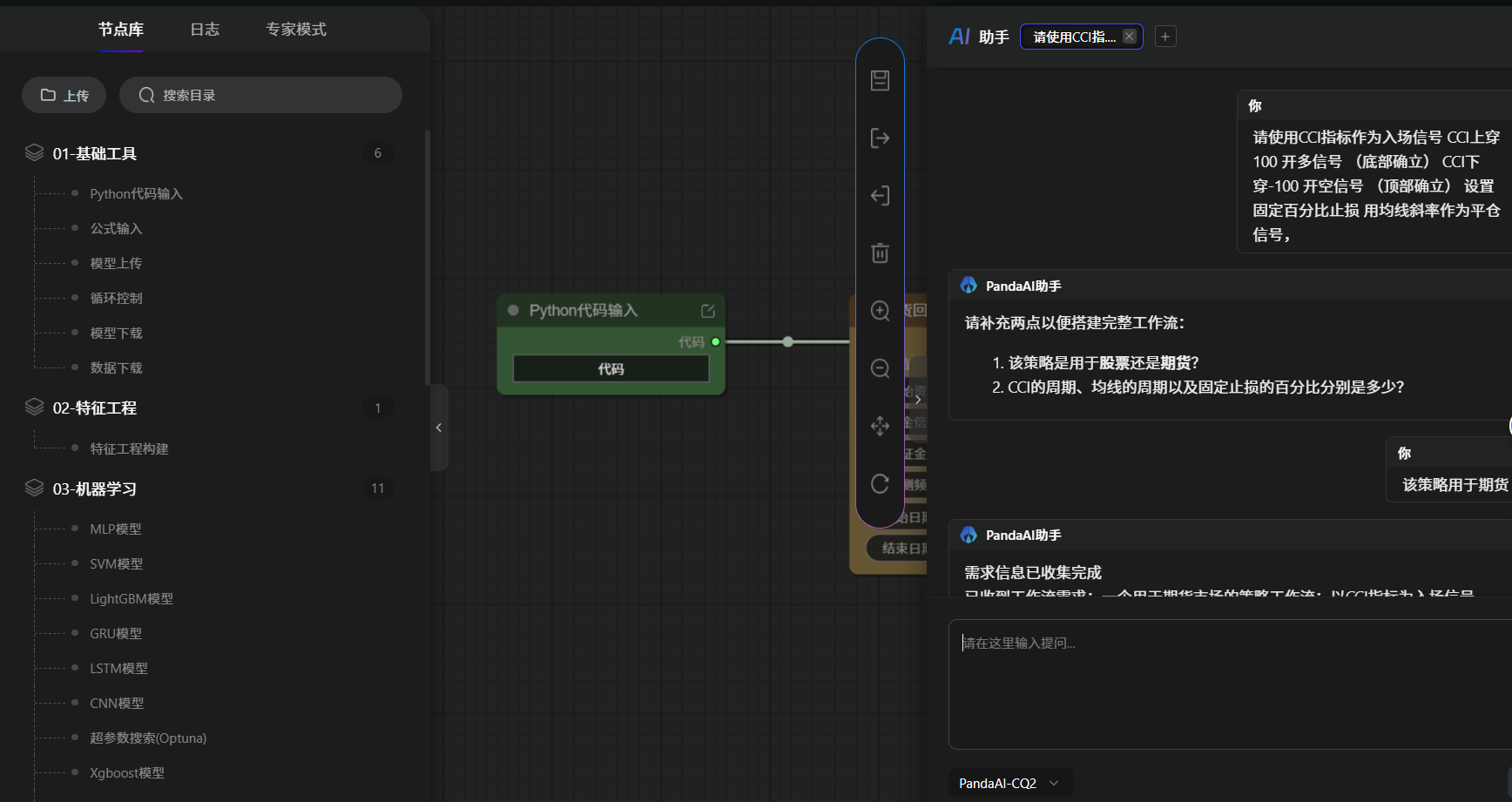Select 特征工程构建 node item
Image resolution: width=1512 pixels, height=802 pixels.
pyautogui.click(x=129, y=448)
